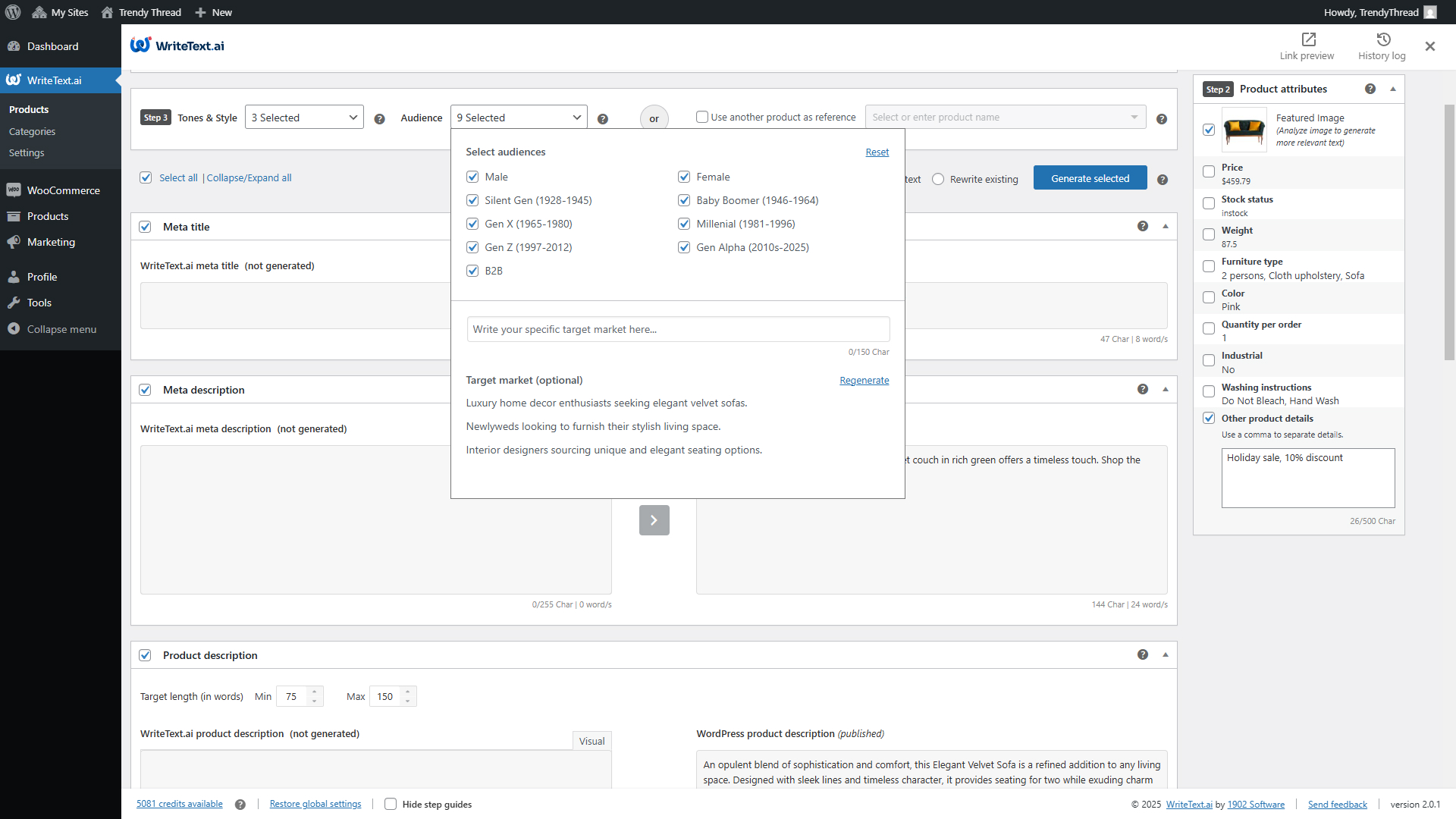The image size is (1456, 819).
Task: Open the Link preview icon
Action: point(1308,39)
